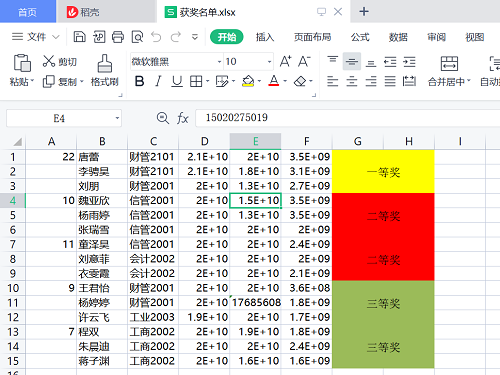Select column E header
500x375 pixels.
(x=255, y=141)
